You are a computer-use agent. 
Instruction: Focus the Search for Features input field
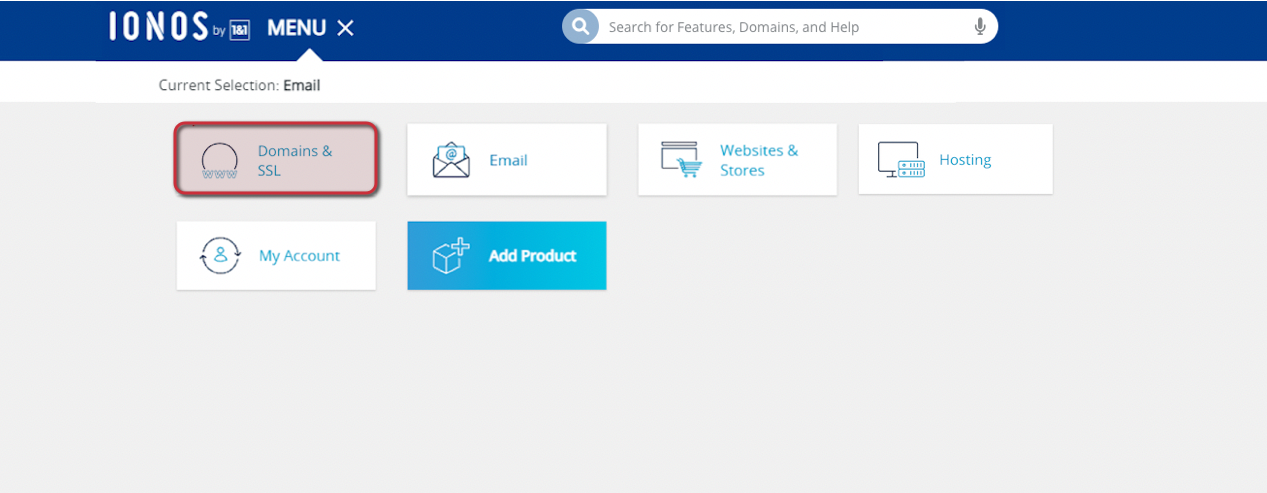(x=780, y=27)
